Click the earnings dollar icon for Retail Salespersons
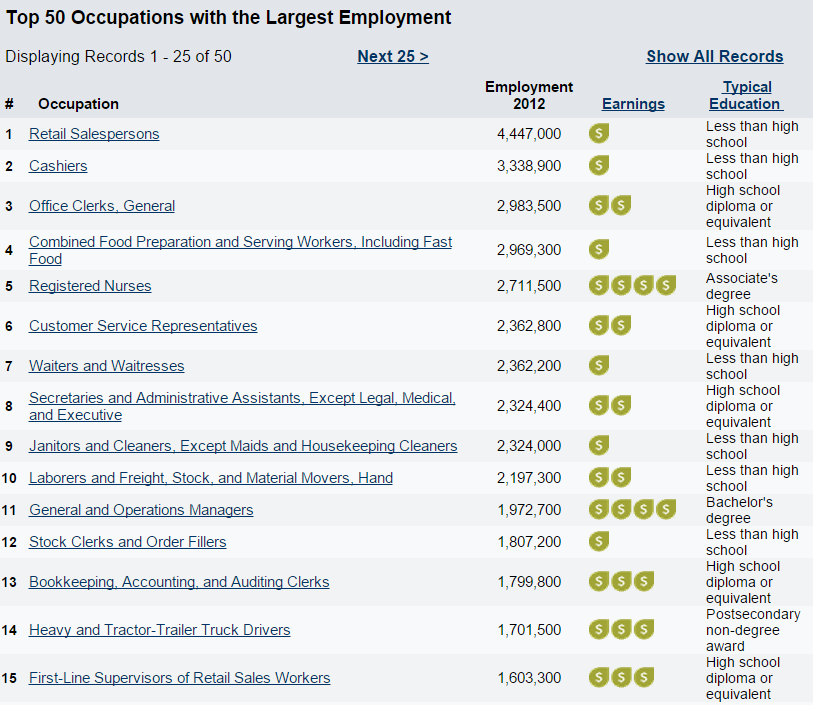 (599, 133)
